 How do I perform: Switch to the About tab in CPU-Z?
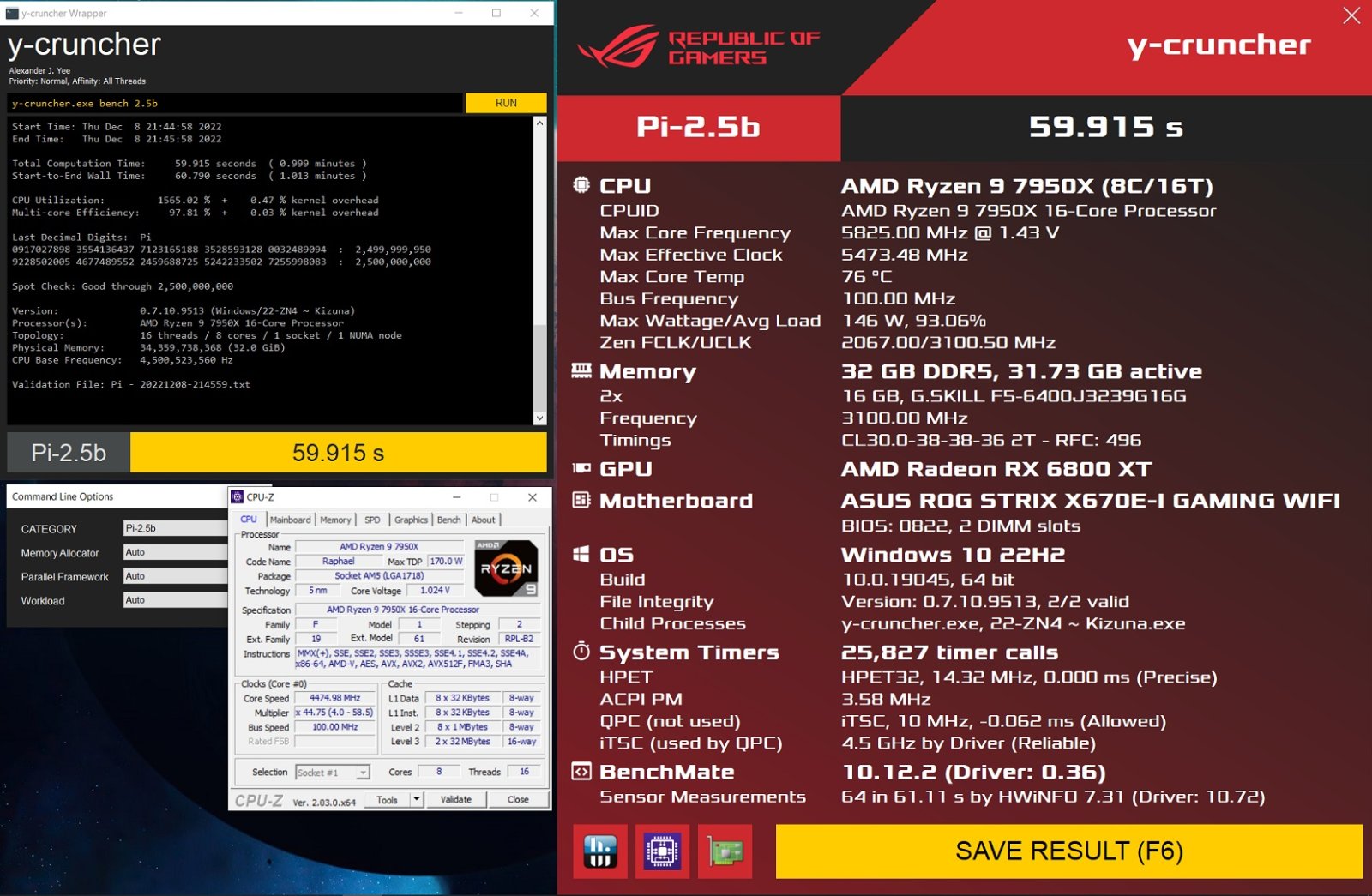click(484, 520)
